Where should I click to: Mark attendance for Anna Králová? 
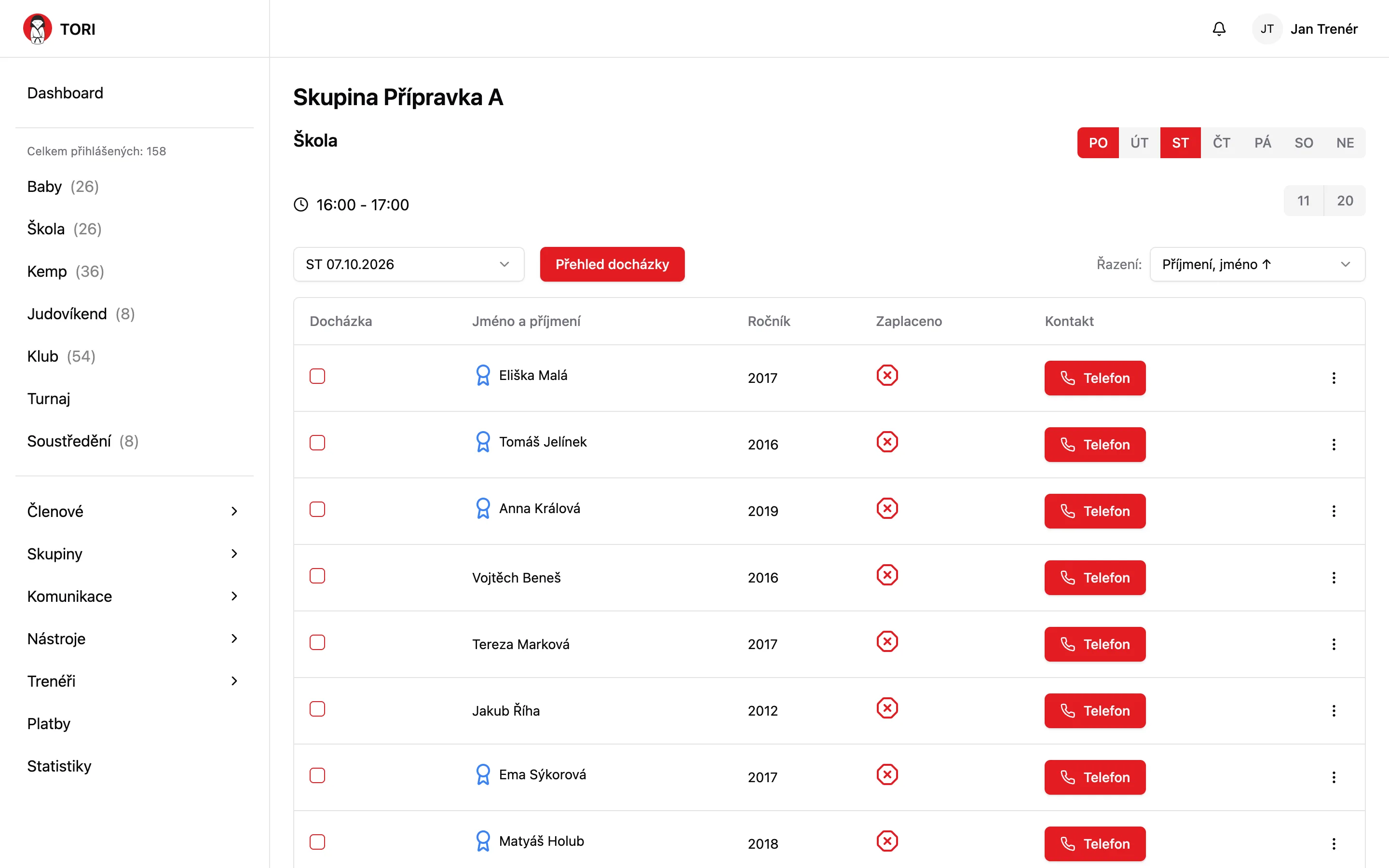pos(317,509)
